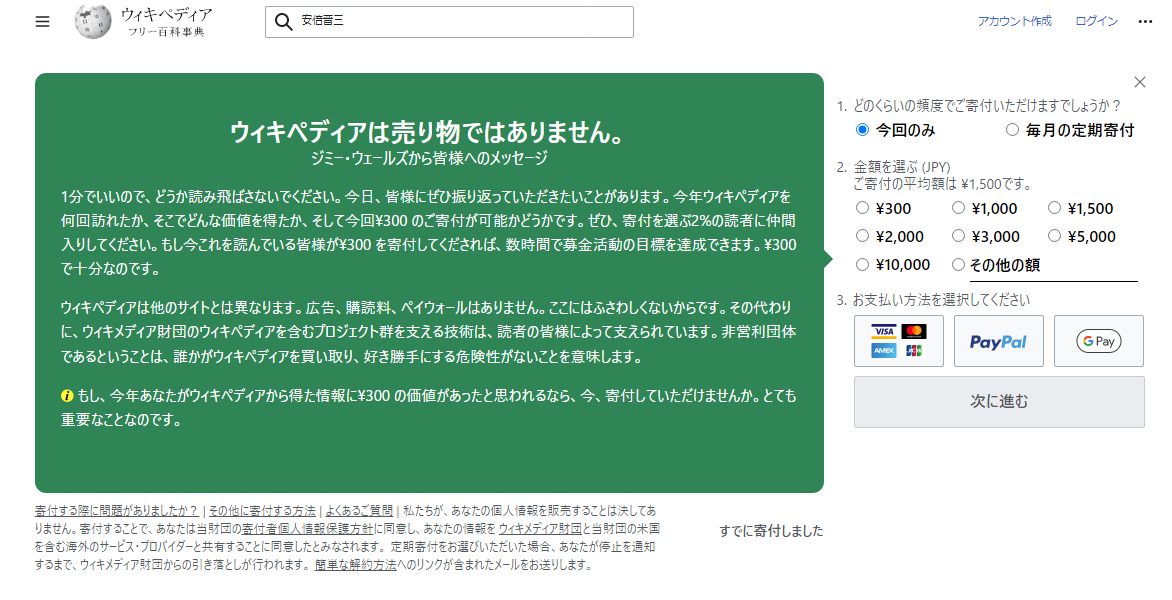Click label 1. どのくらいの頻度でご寄付いただけますでしょうか？
This screenshot has height=600, width=1172.
pos(979,106)
